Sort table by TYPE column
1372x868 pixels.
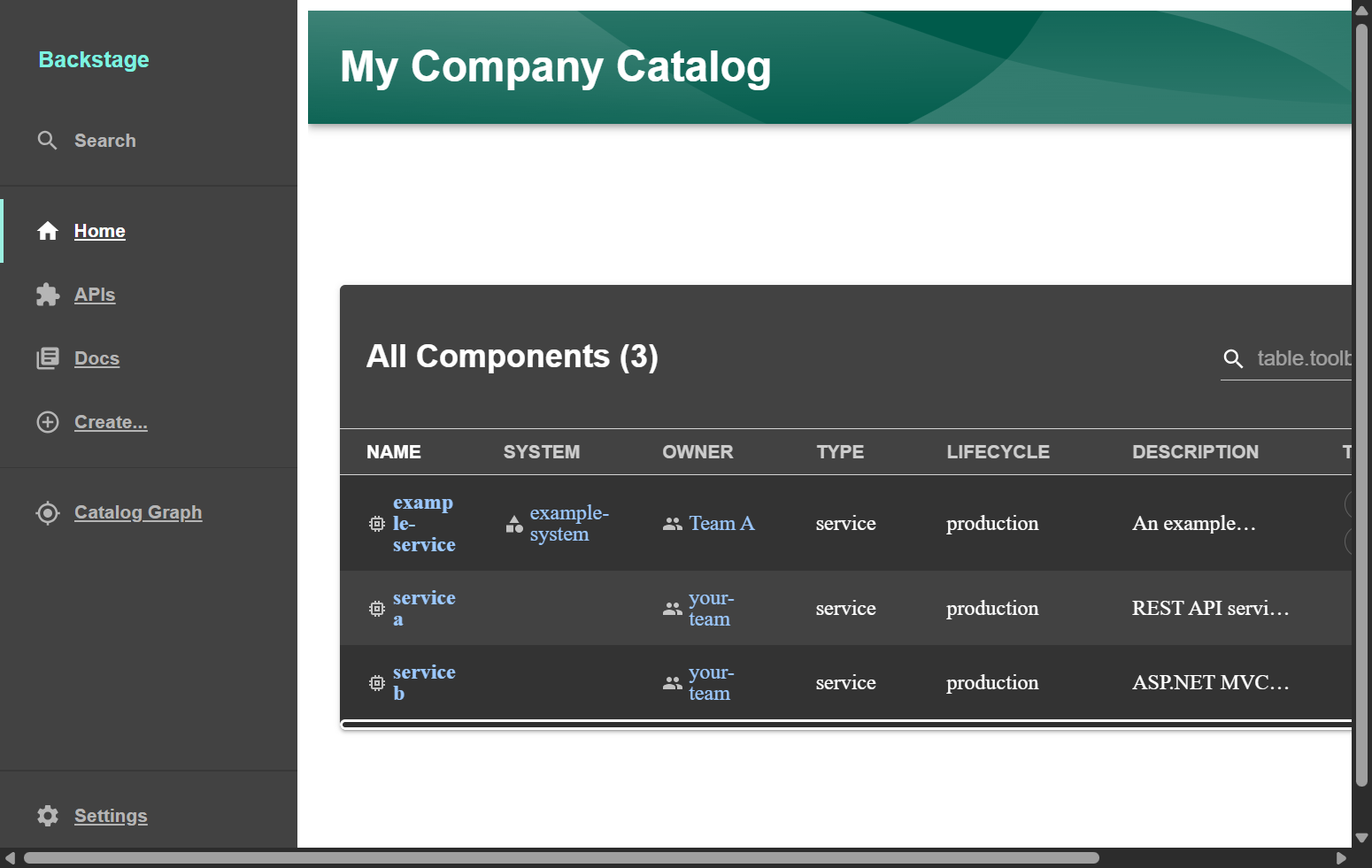tap(840, 452)
